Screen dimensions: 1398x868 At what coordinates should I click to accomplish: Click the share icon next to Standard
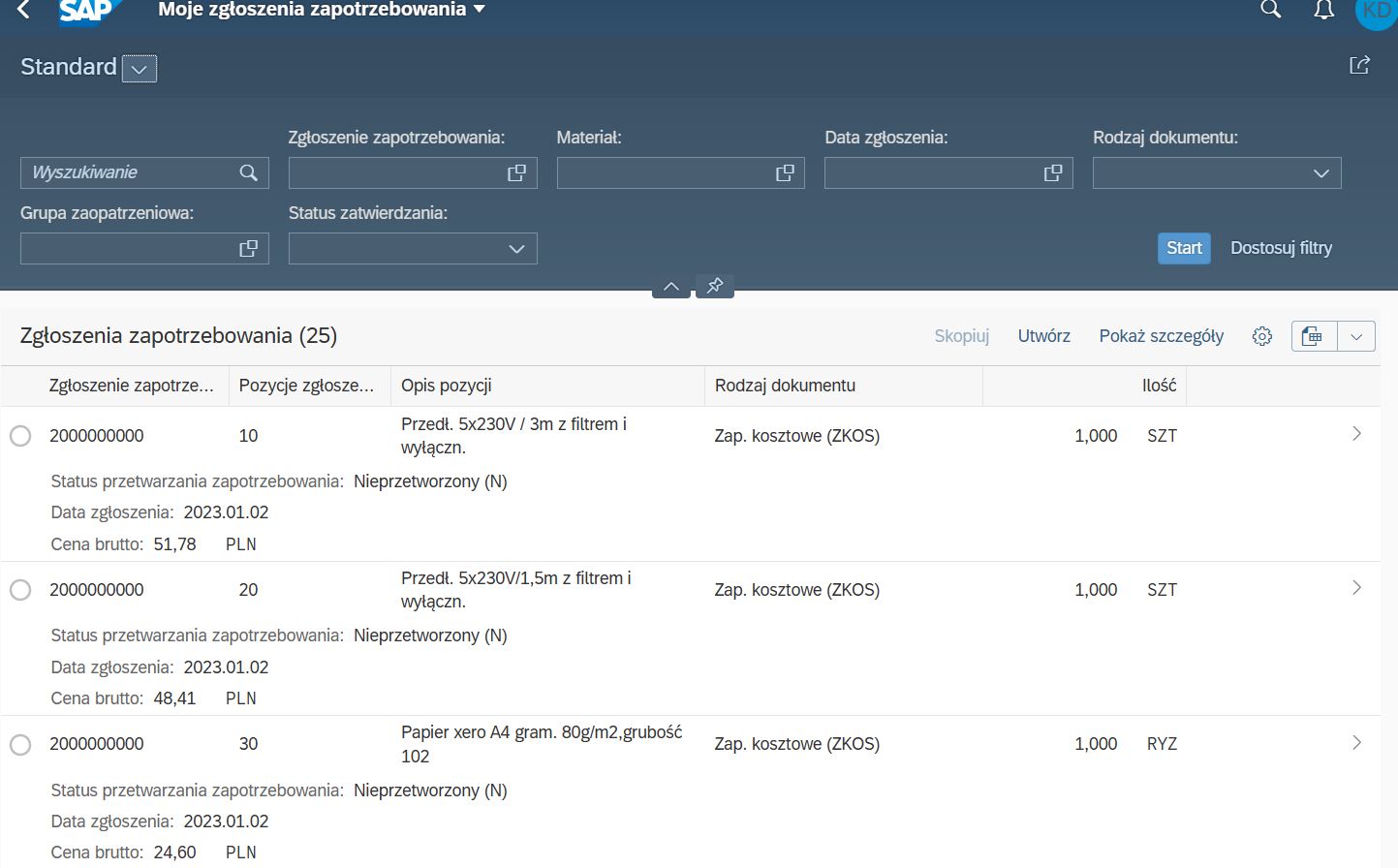pos(1359,65)
